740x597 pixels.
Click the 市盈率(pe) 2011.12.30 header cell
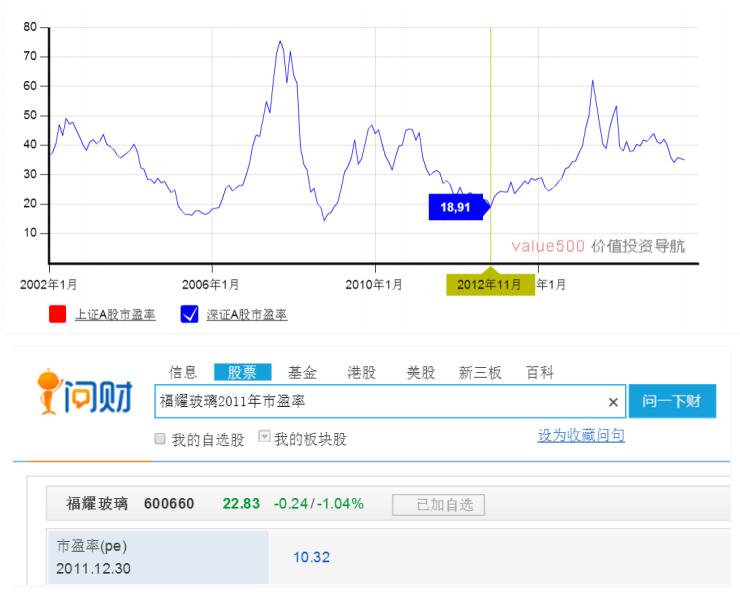pyautogui.click(x=158, y=557)
